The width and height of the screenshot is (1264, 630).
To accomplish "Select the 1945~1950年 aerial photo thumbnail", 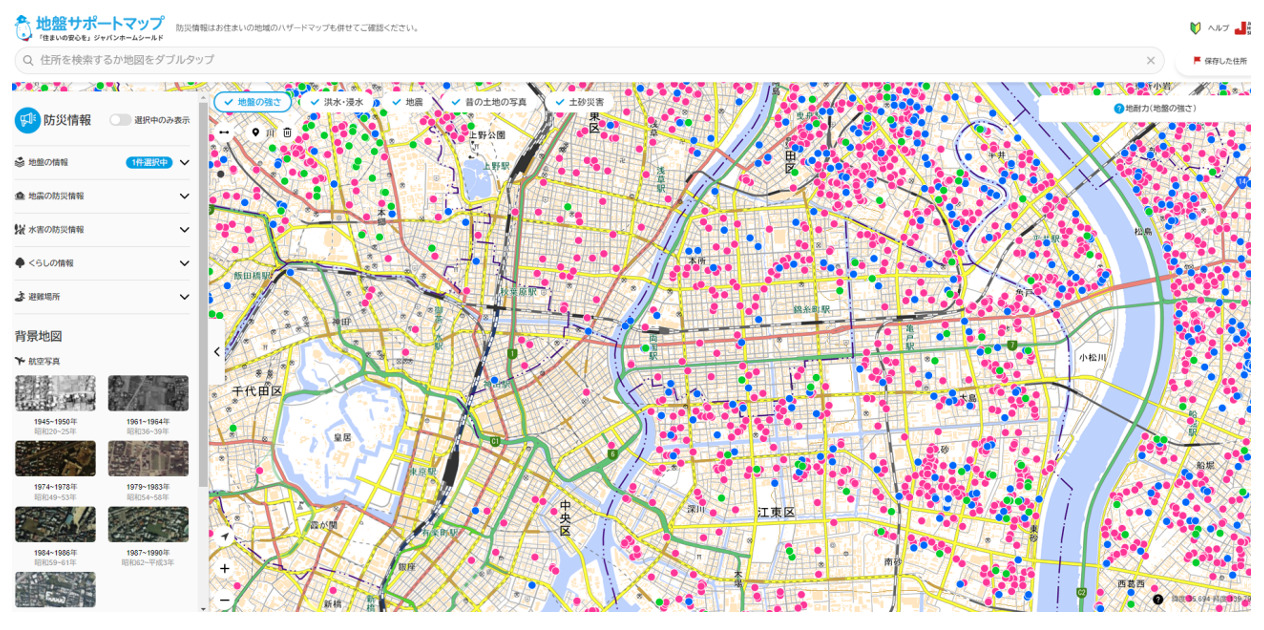I will [56, 393].
